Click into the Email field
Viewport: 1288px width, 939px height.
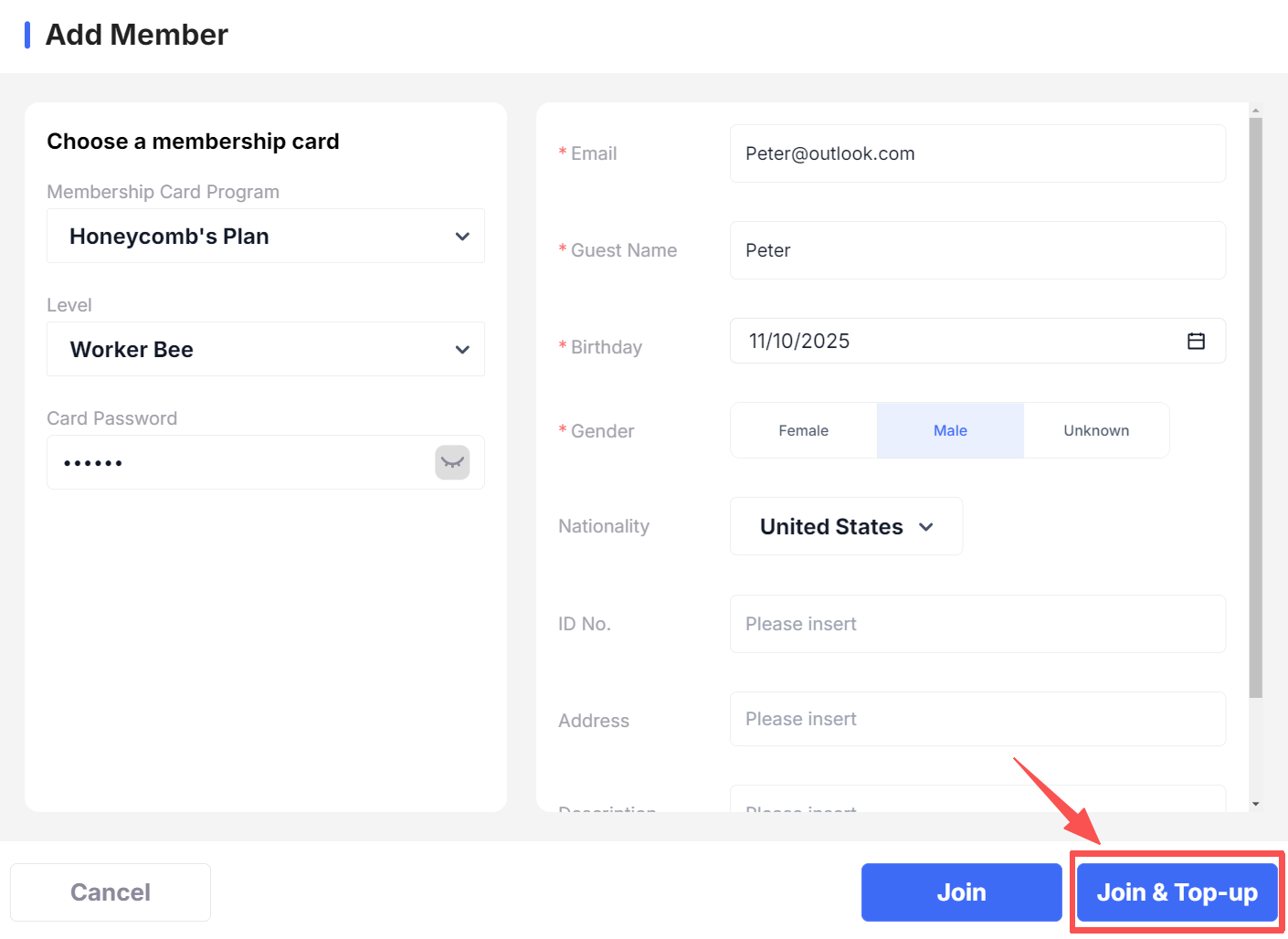(x=977, y=153)
